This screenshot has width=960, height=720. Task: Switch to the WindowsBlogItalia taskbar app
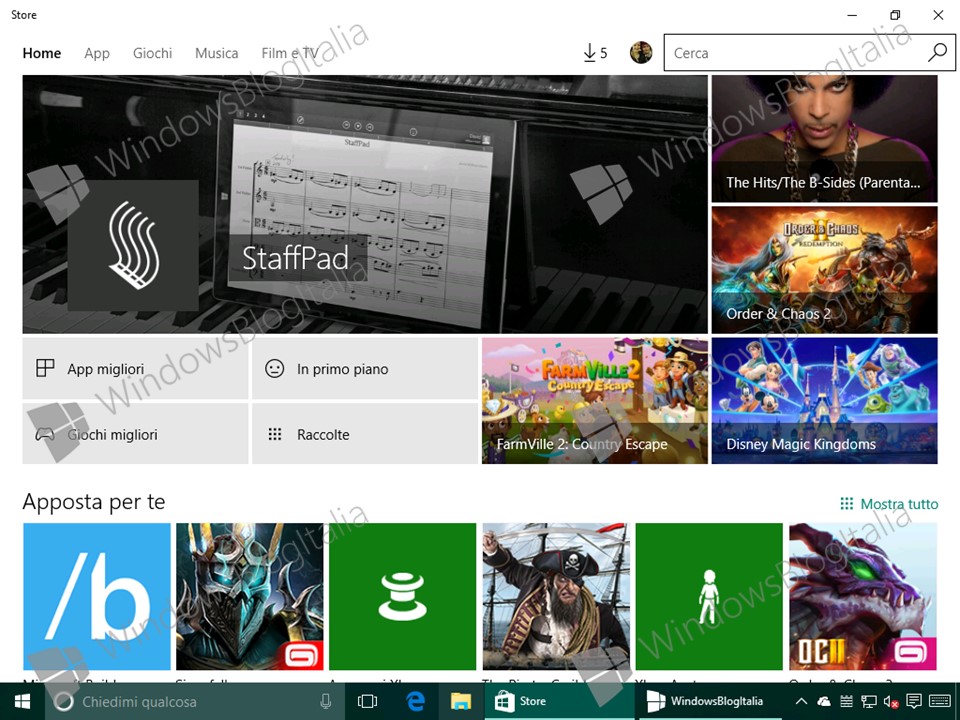(710, 702)
